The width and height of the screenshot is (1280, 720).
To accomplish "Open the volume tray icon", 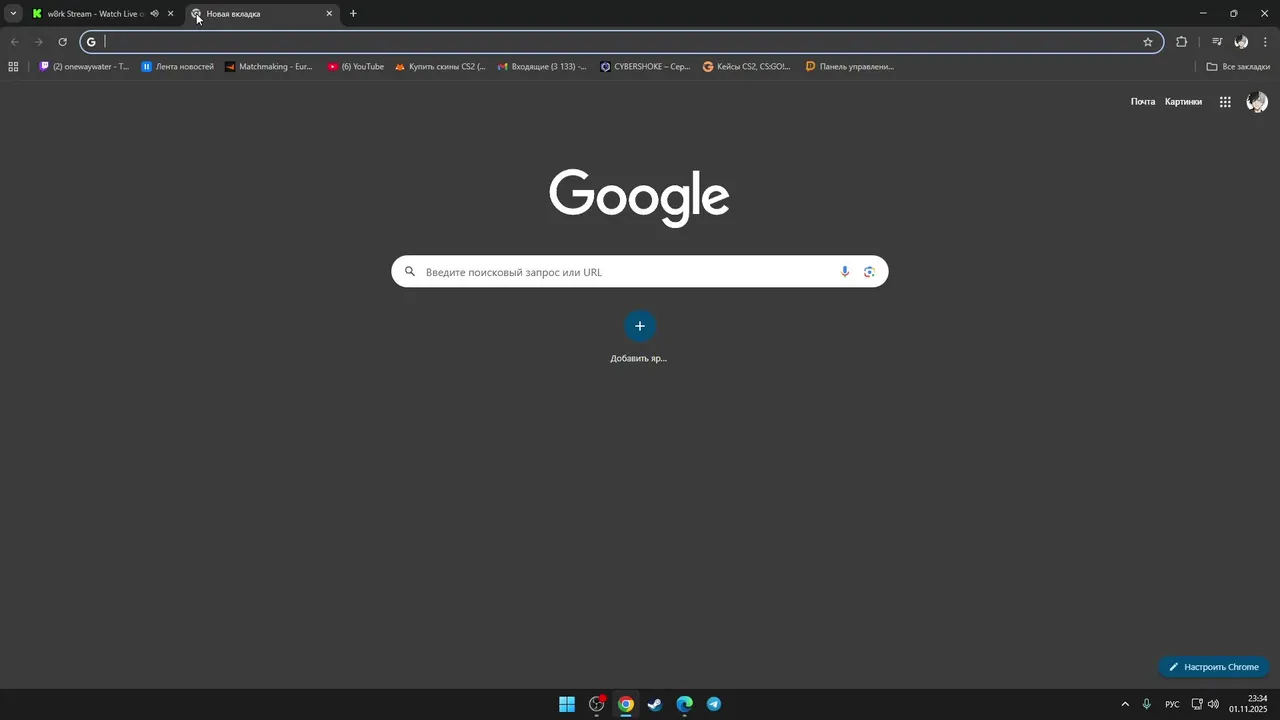I will [x=1213, y=704].
